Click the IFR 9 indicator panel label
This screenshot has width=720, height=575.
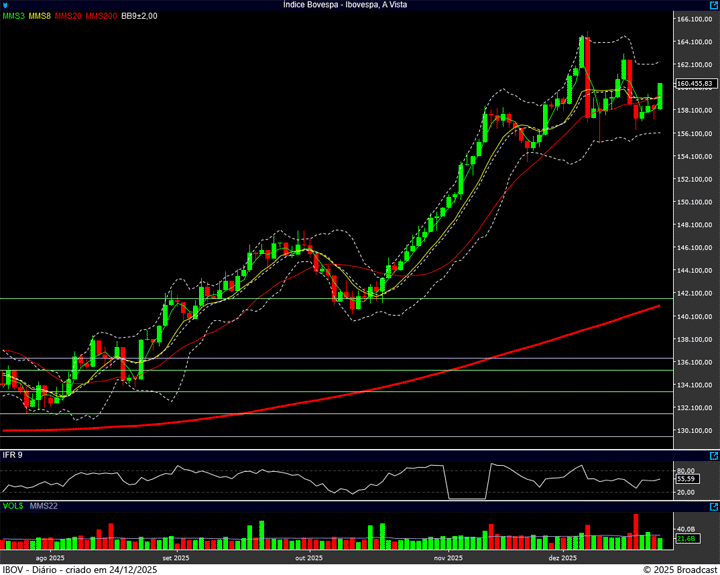tap(13, 455)
